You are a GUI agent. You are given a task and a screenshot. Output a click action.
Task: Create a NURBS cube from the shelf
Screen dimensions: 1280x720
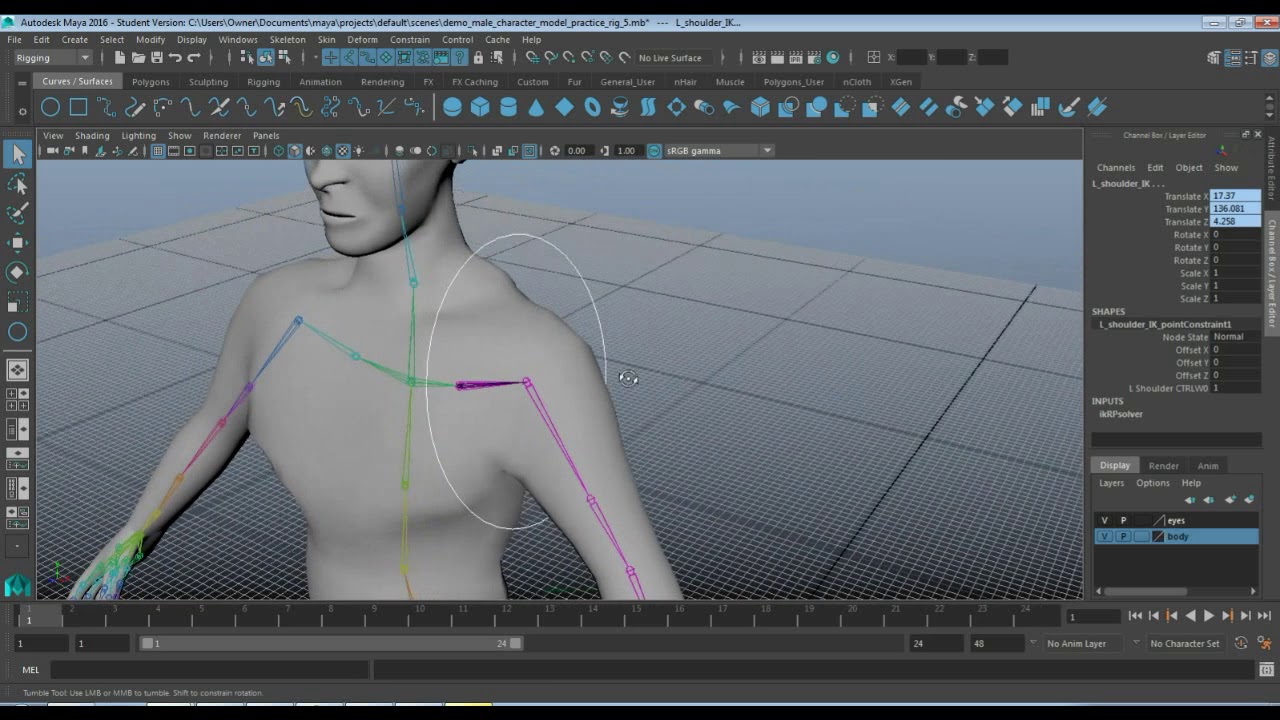click(480, 107)
